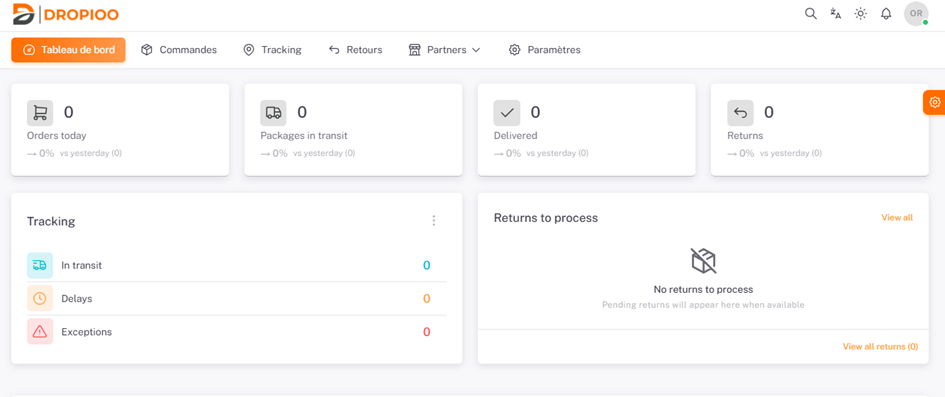
Task: Click the Delays count 0
Action: click(x=427, y=299)
